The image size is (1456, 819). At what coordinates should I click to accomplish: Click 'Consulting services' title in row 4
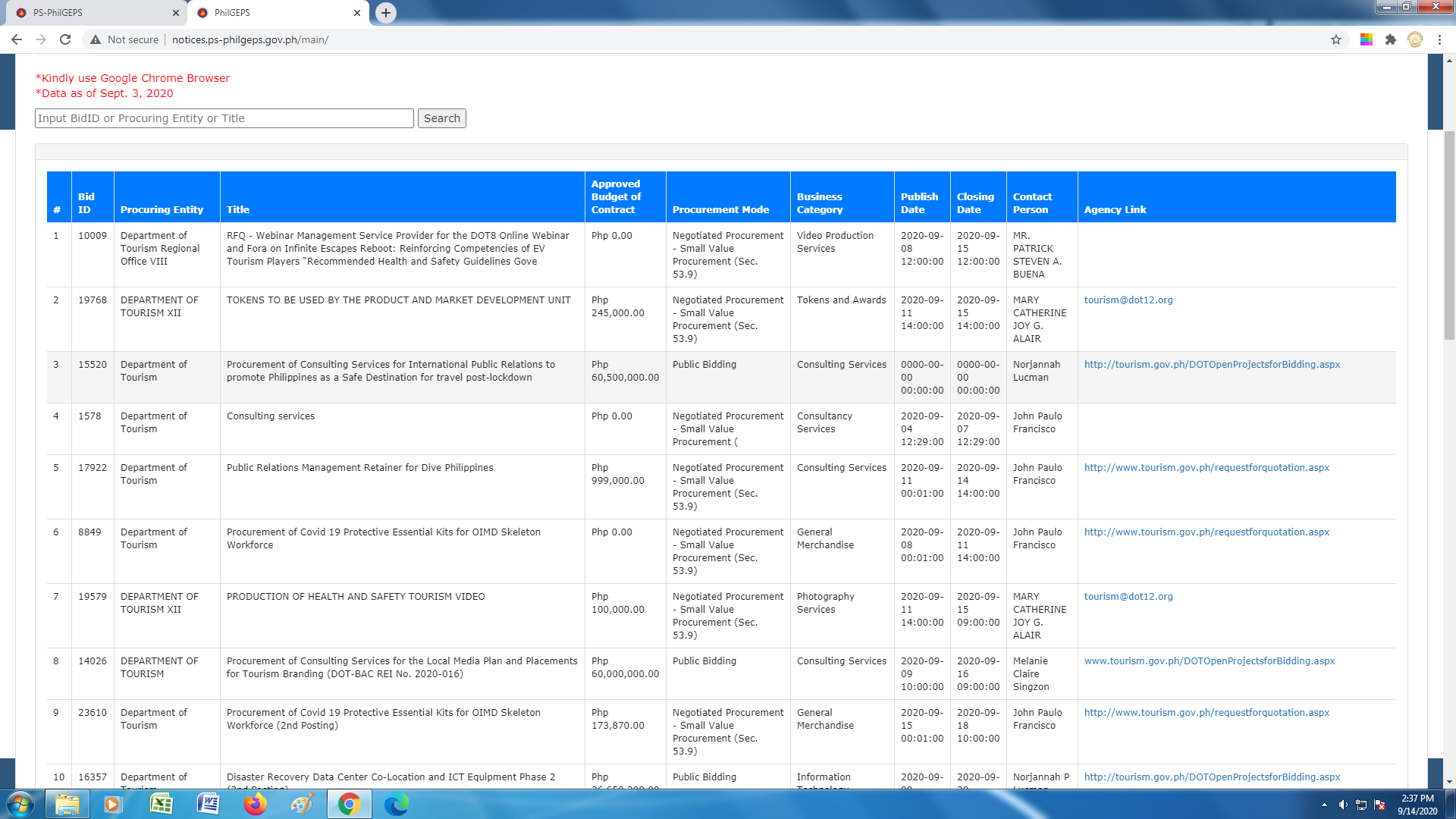(x=271, y=416)
